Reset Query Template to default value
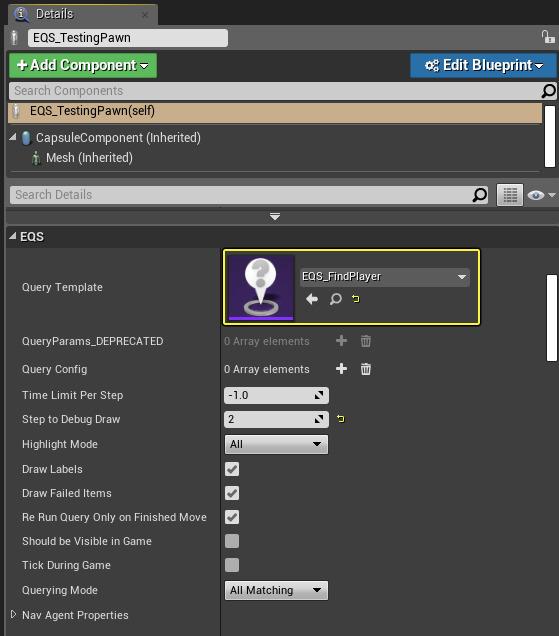The height and width of the screenshot is (636, 559). pyautogui.click(x=356, y=299)
